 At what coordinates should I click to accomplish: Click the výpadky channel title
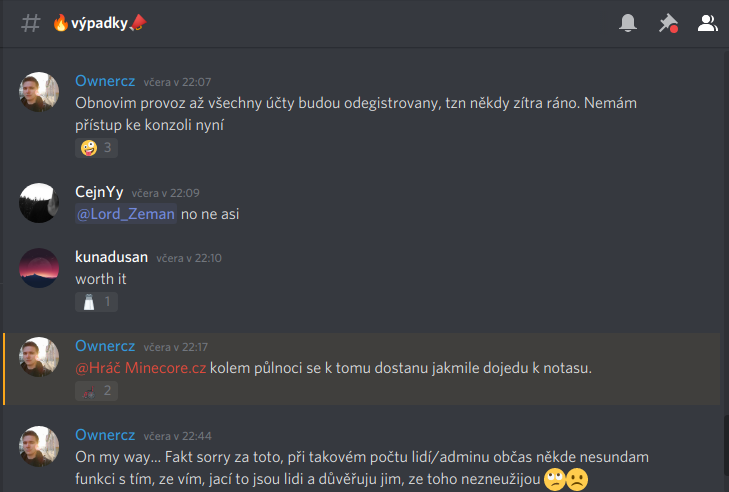[99, 23]
